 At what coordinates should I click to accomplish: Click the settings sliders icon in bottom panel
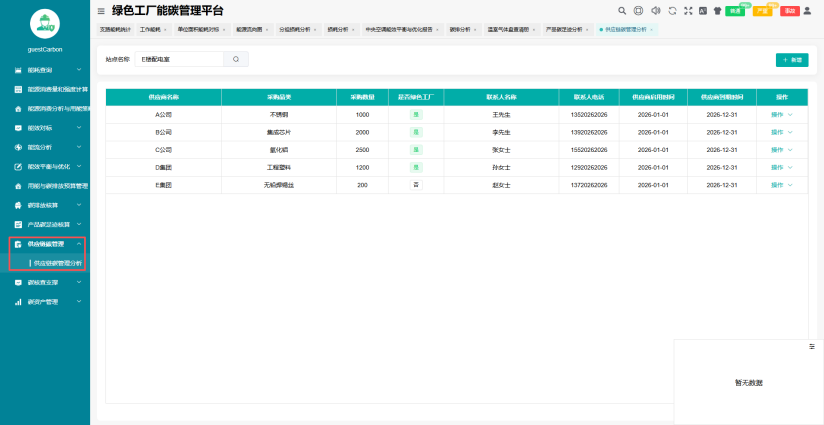point(812,347)
